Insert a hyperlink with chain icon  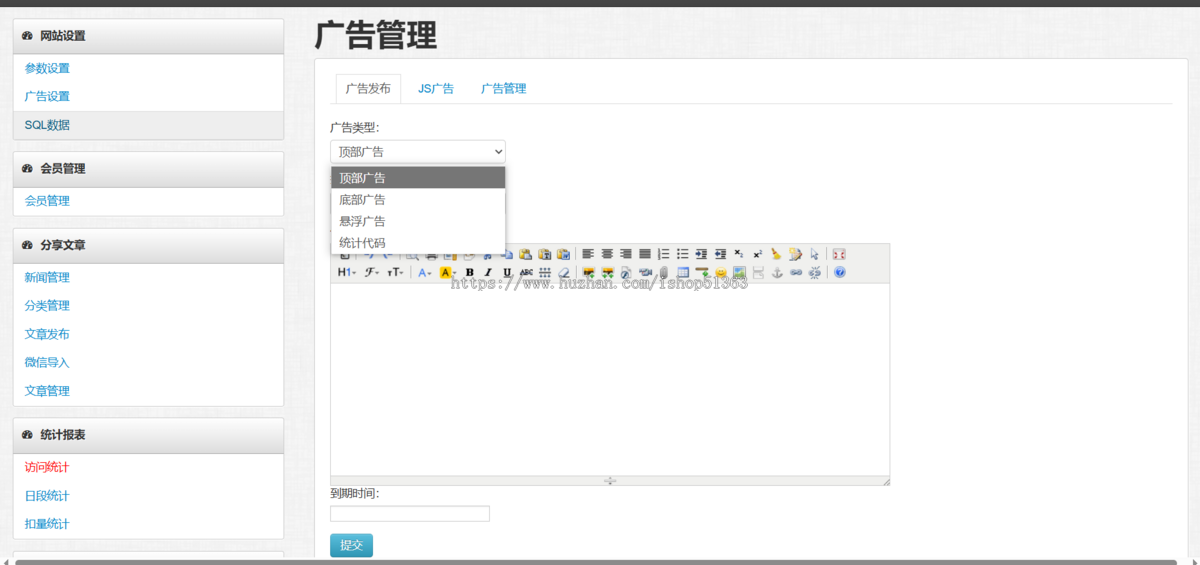(x=796, y=272)
